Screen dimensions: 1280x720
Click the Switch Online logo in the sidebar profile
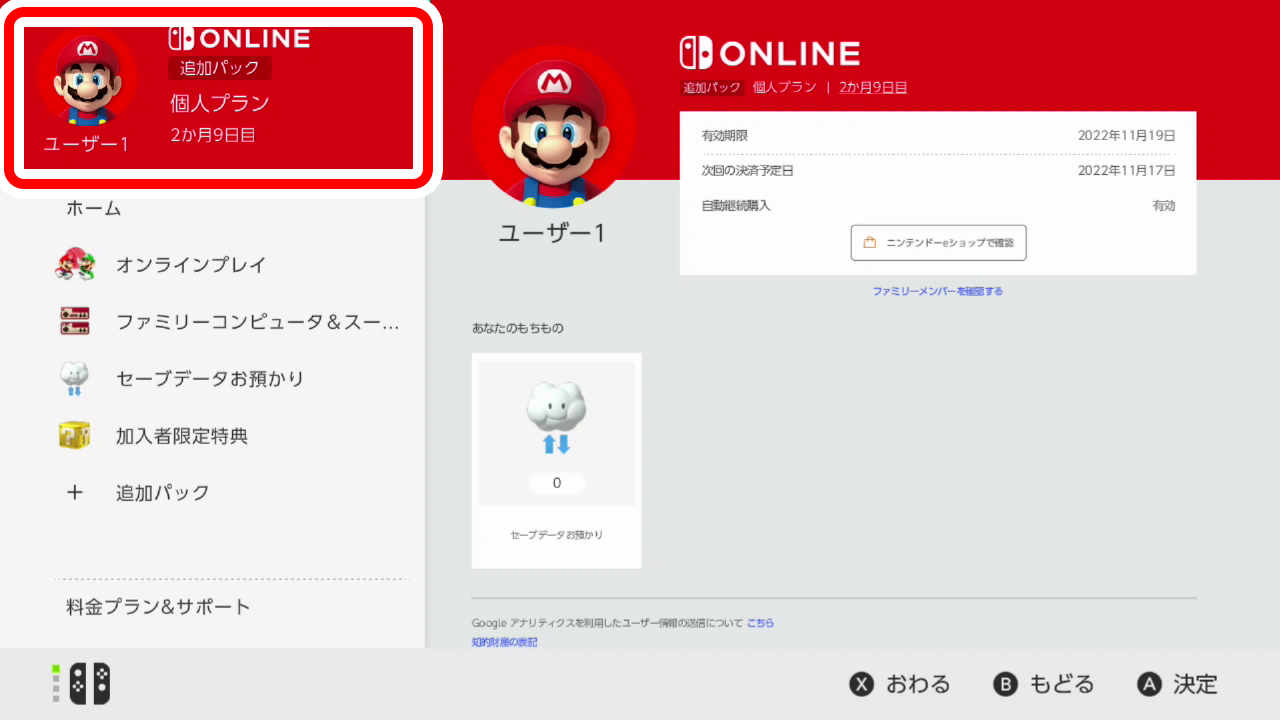239,38
